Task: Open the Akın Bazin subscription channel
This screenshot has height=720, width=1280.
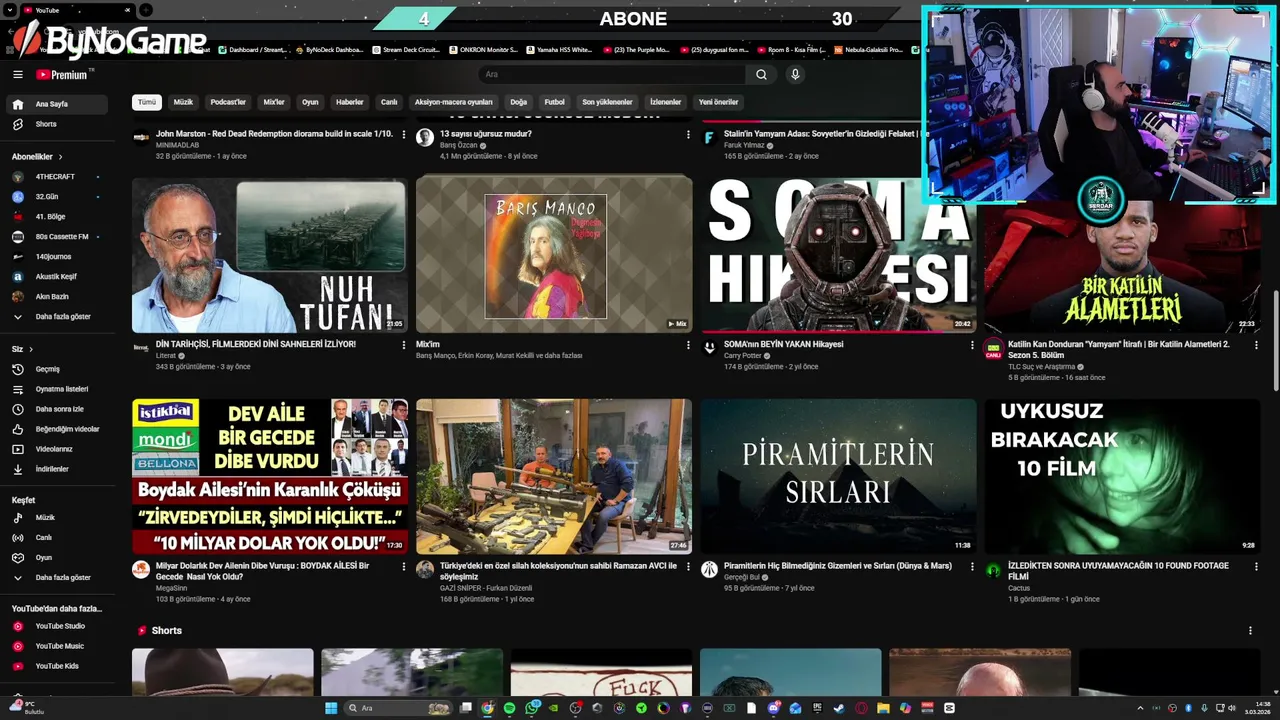Action: point(58,297)
